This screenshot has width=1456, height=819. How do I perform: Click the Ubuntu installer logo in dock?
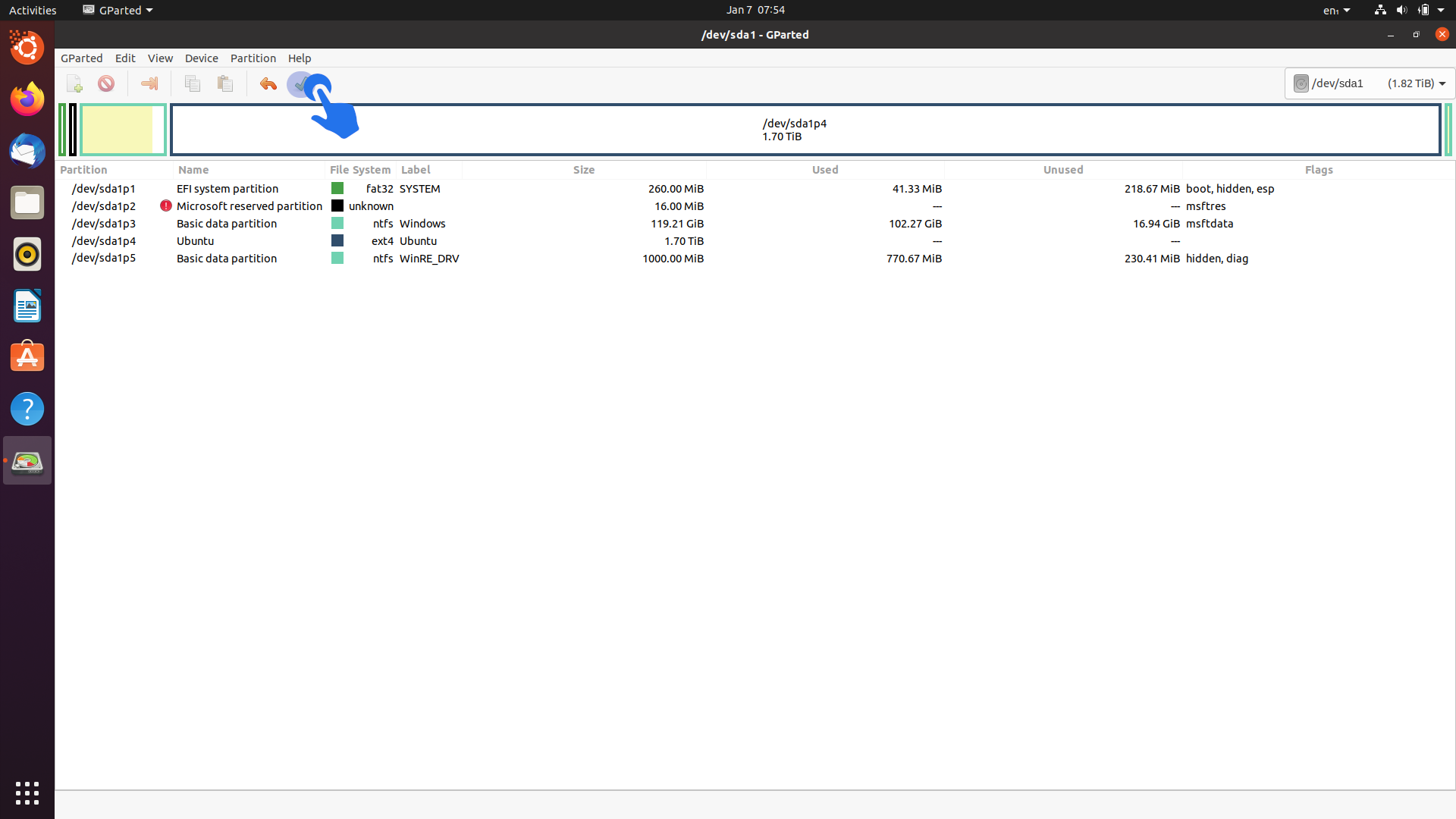click(27, 48)
